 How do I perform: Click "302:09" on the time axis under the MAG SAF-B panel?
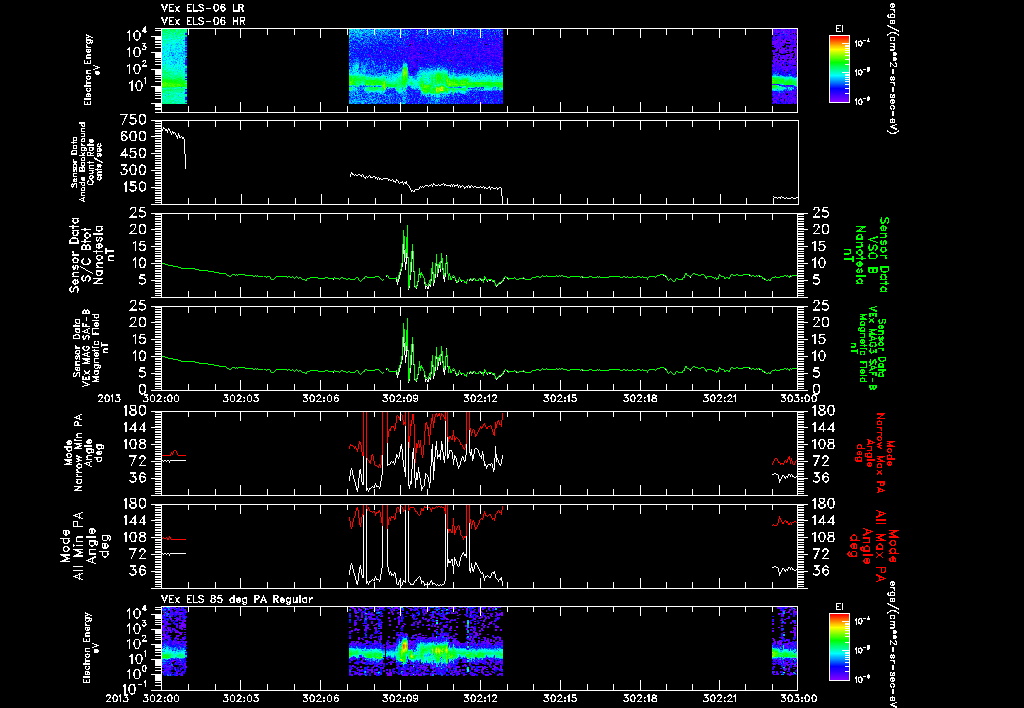[400, 398]
